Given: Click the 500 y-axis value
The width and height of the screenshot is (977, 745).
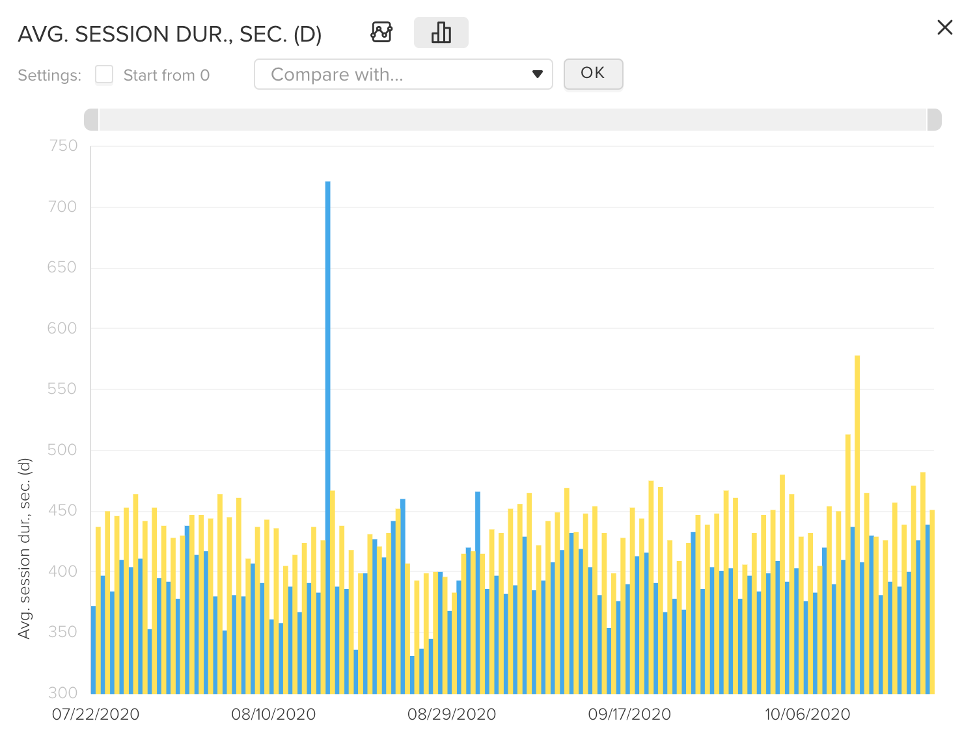Looking at the screenshot, I should [x=62, y=450].
